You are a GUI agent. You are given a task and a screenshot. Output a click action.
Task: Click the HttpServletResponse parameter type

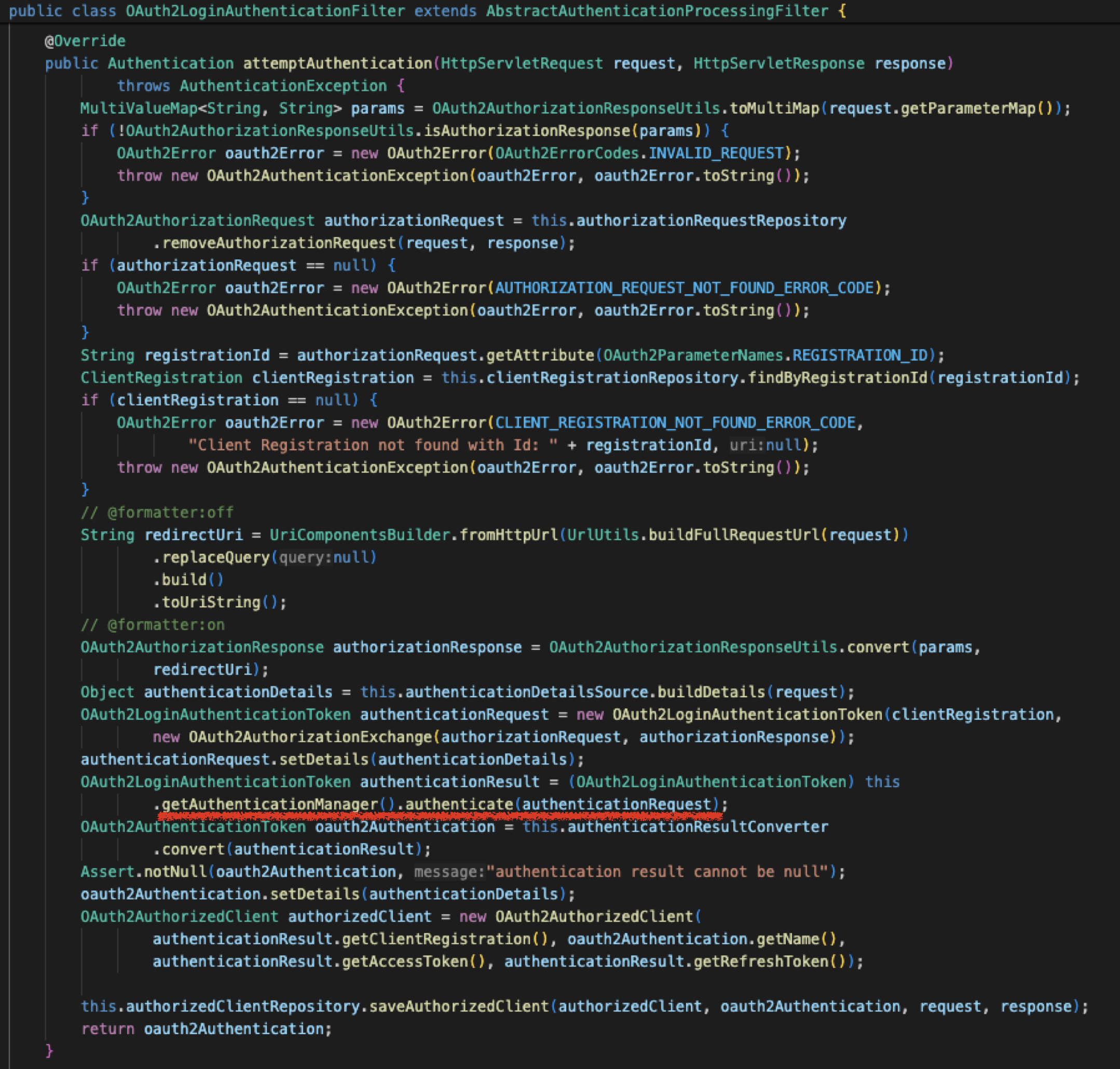click(x=778, y=63)
